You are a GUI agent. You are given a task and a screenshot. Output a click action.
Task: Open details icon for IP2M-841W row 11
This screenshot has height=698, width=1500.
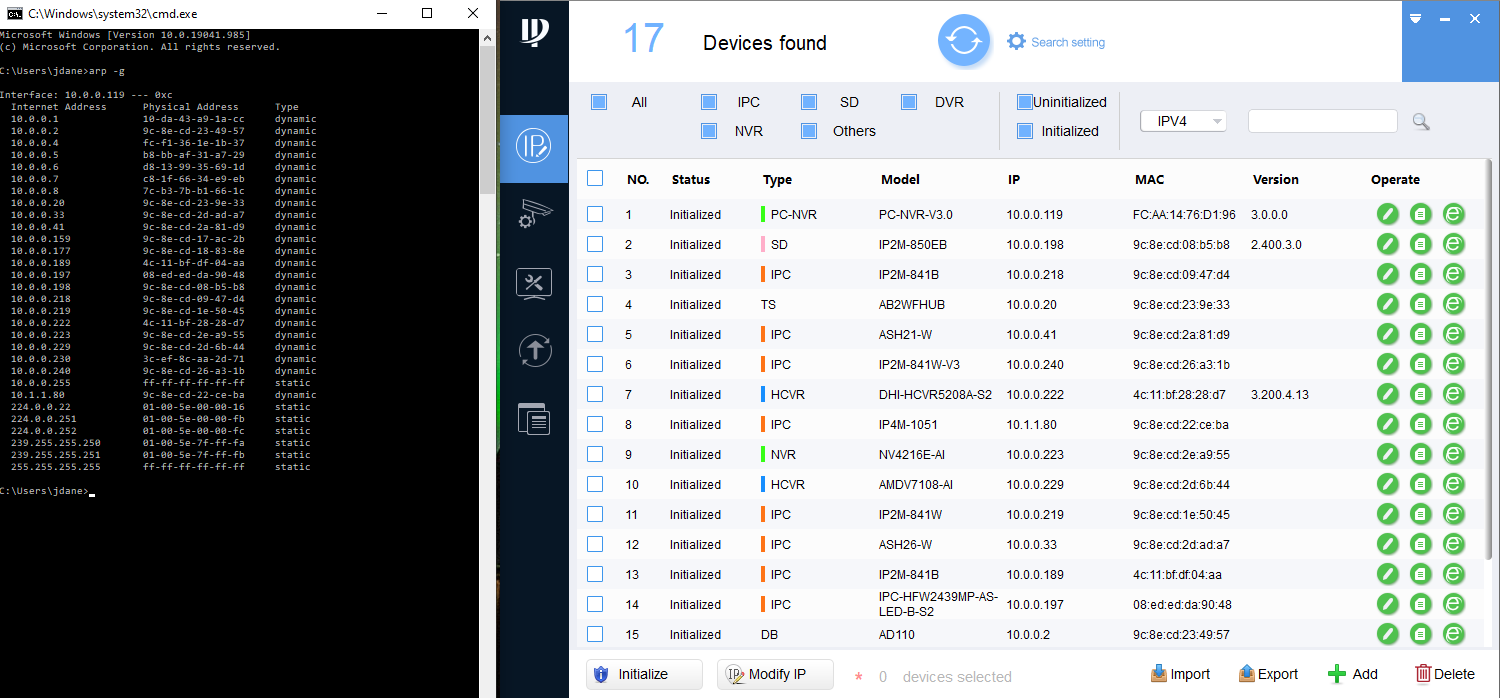pyautogui.click(x=1420, y=514)
